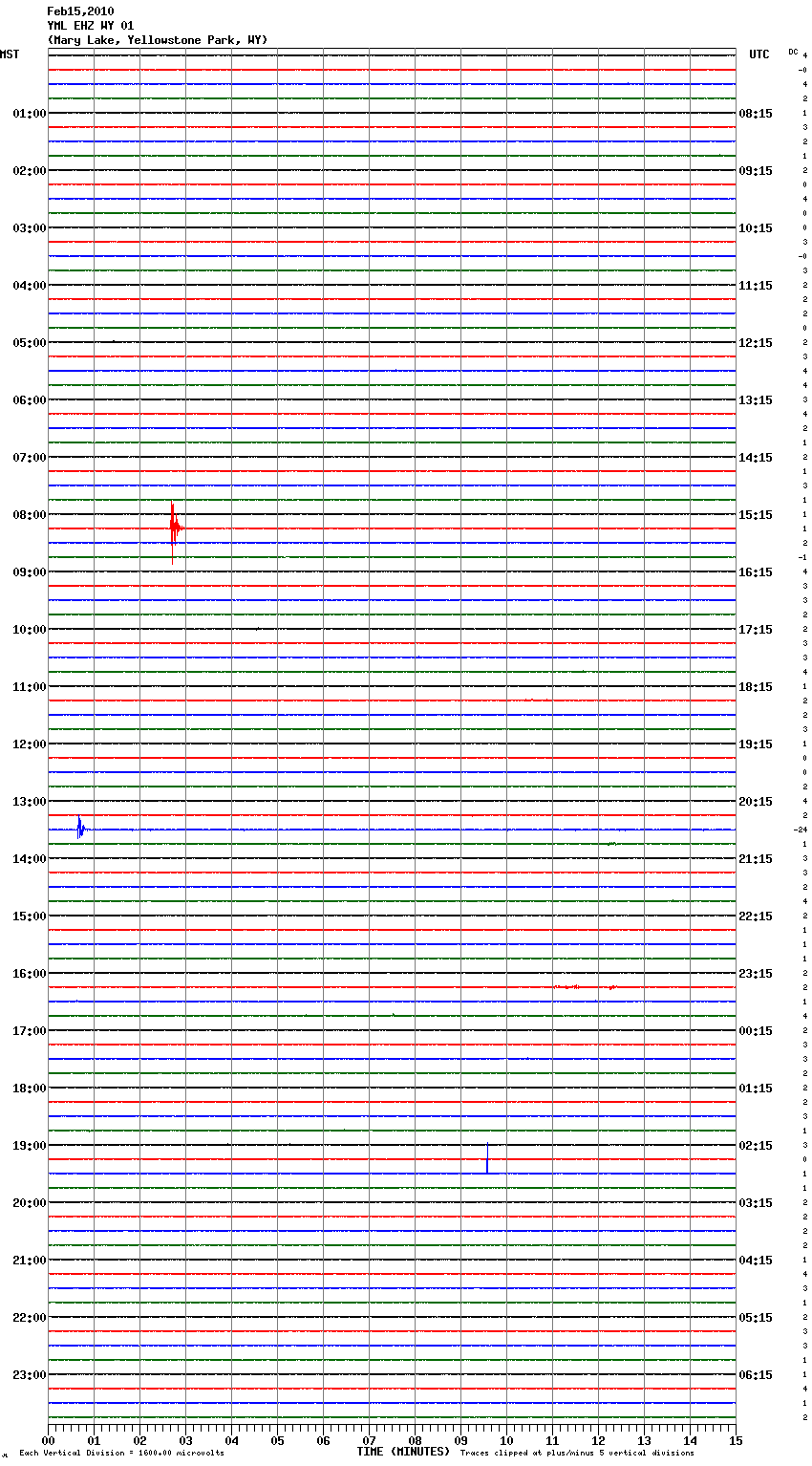This screenshot has width=812, height=1466.
Task: Click the TIME (MINUTES) axis label
Action: (403, 1452)
